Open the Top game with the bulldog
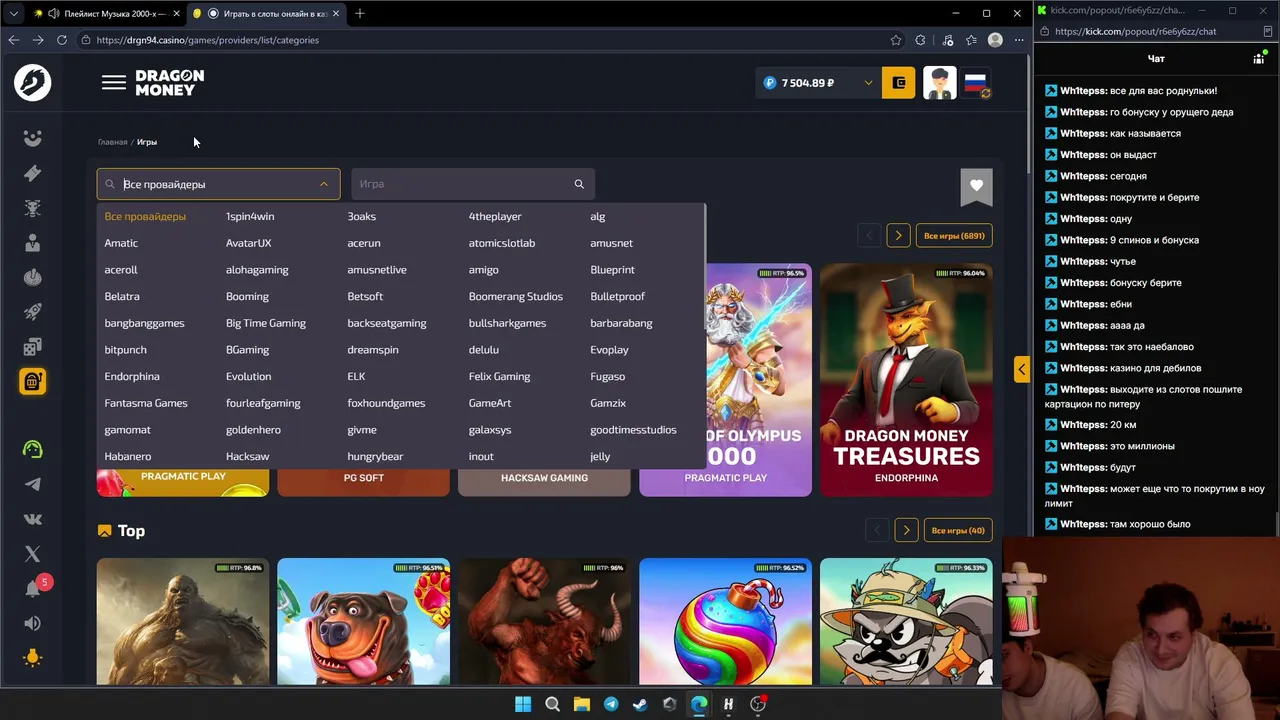The height and width of the screenshot is (720, 1280). click(x=363, y=621)
